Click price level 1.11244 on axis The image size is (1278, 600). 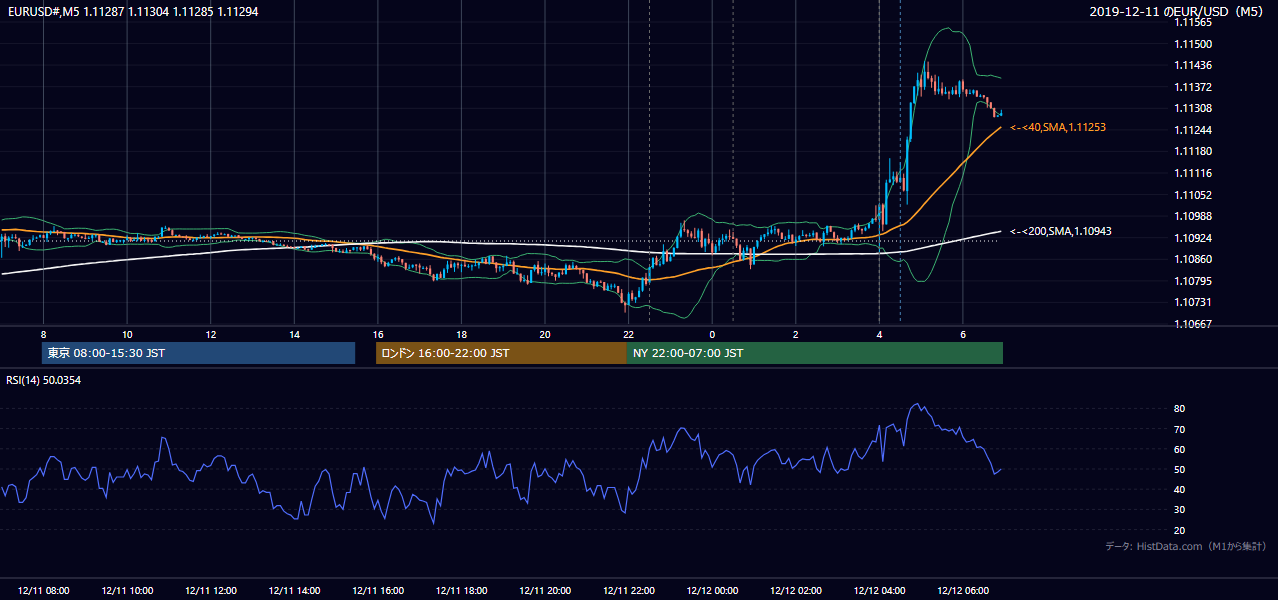coord(1193,130)
